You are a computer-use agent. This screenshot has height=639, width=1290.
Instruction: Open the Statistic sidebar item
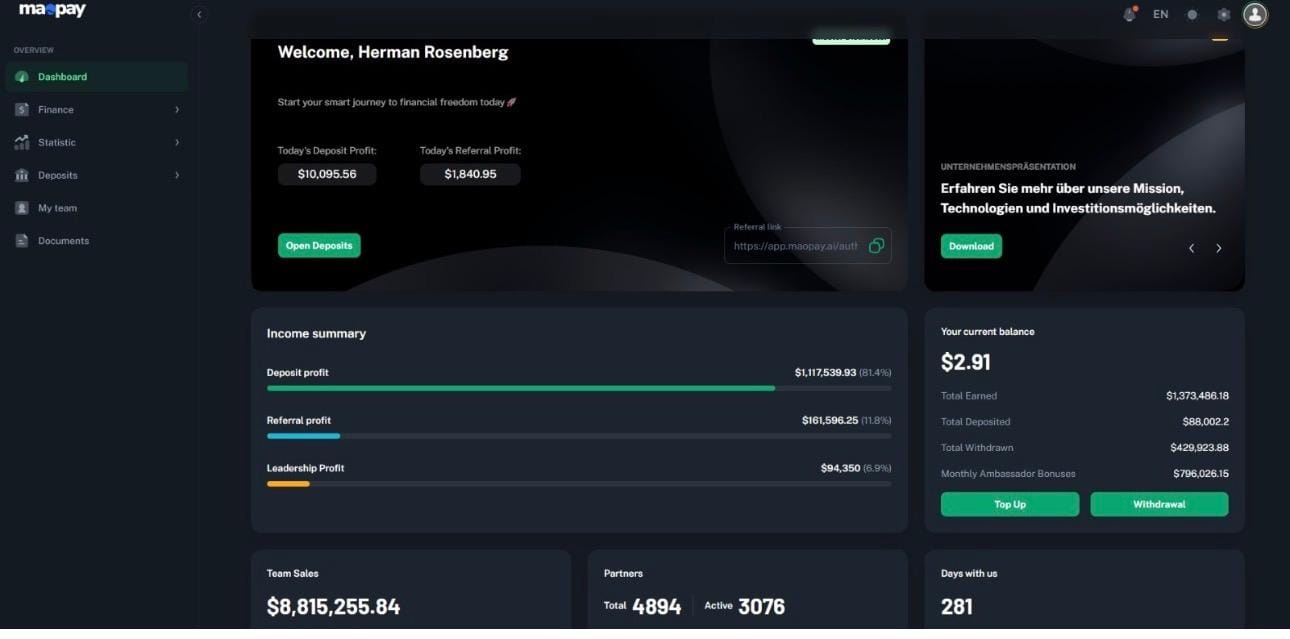[96, 143]
